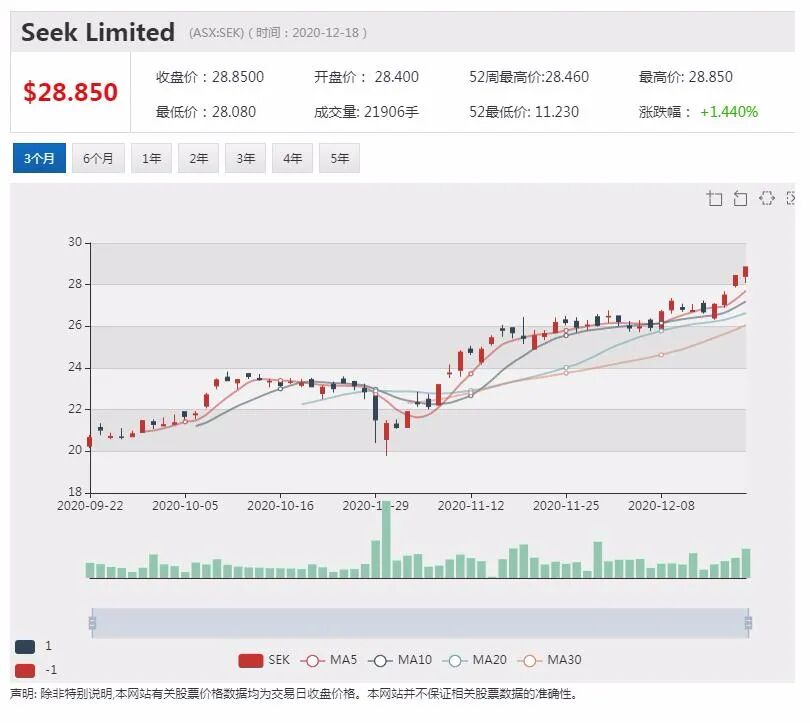The width and height of the screenshot is (810, 723).
Task: Toggle the SEK candlestick legend icon
Action: click(x=251, y=661)
